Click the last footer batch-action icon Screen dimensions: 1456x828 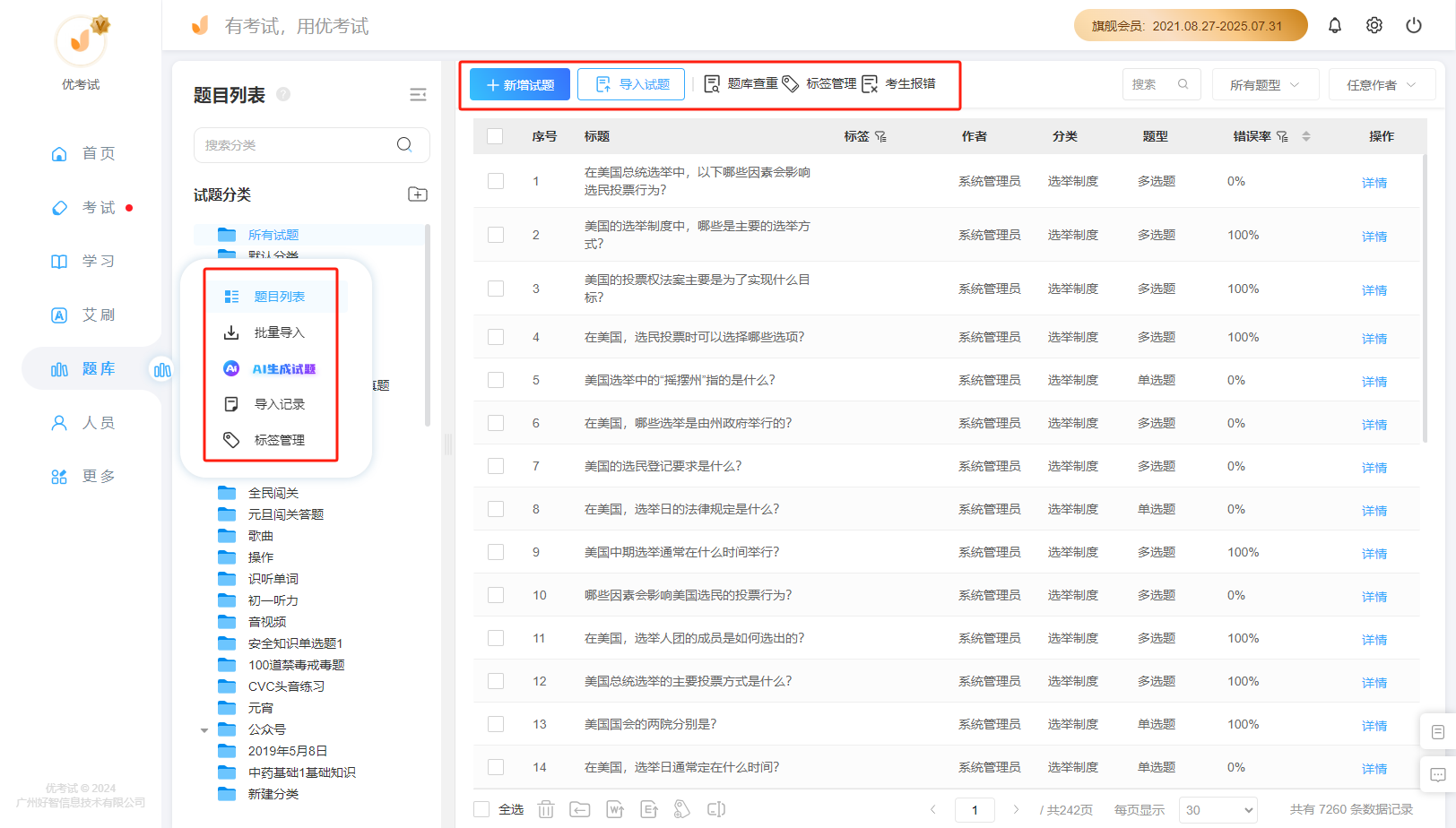coord(716,809)
